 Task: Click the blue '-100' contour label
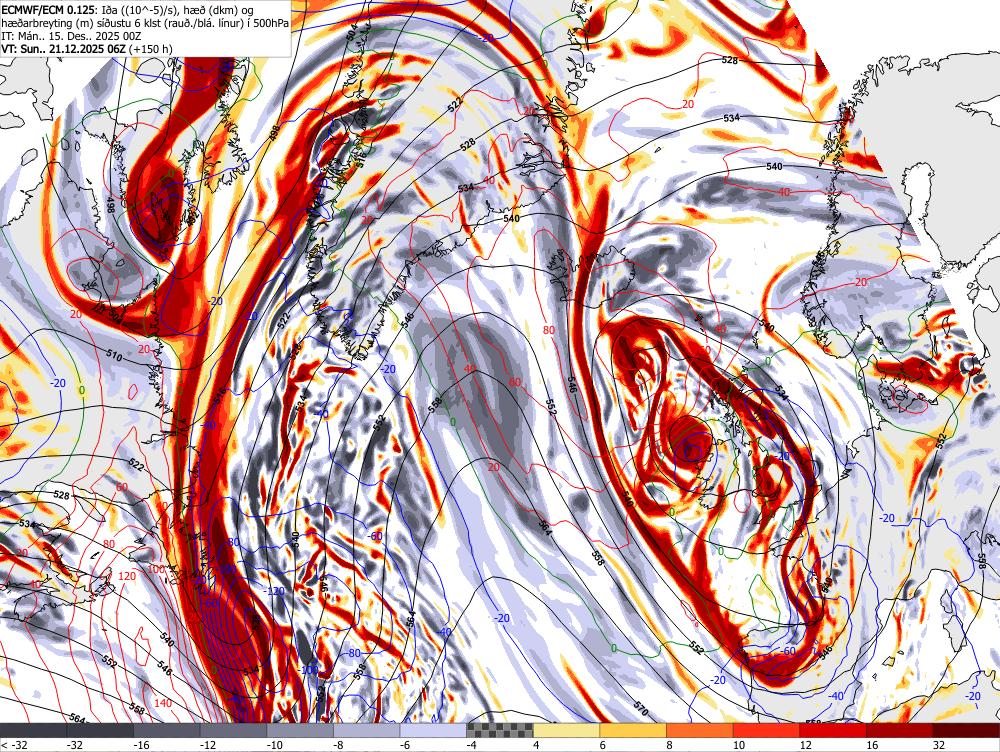pyautogui.click(x=309, y=670)
